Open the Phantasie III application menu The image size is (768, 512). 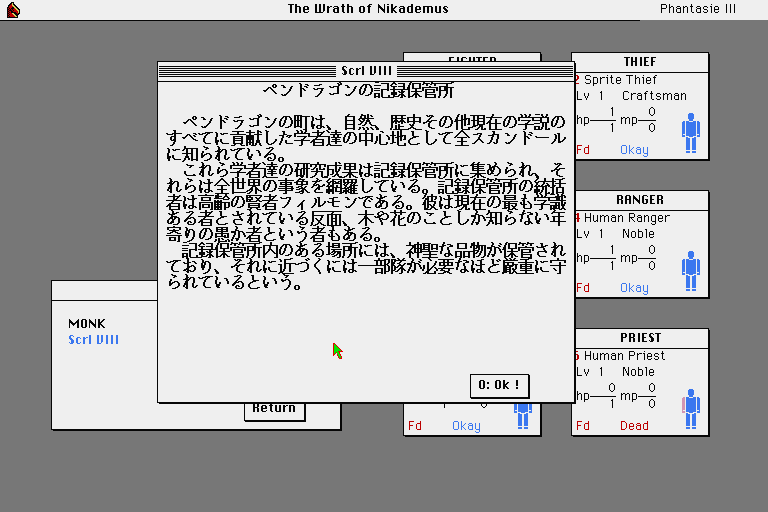[697, 9]
